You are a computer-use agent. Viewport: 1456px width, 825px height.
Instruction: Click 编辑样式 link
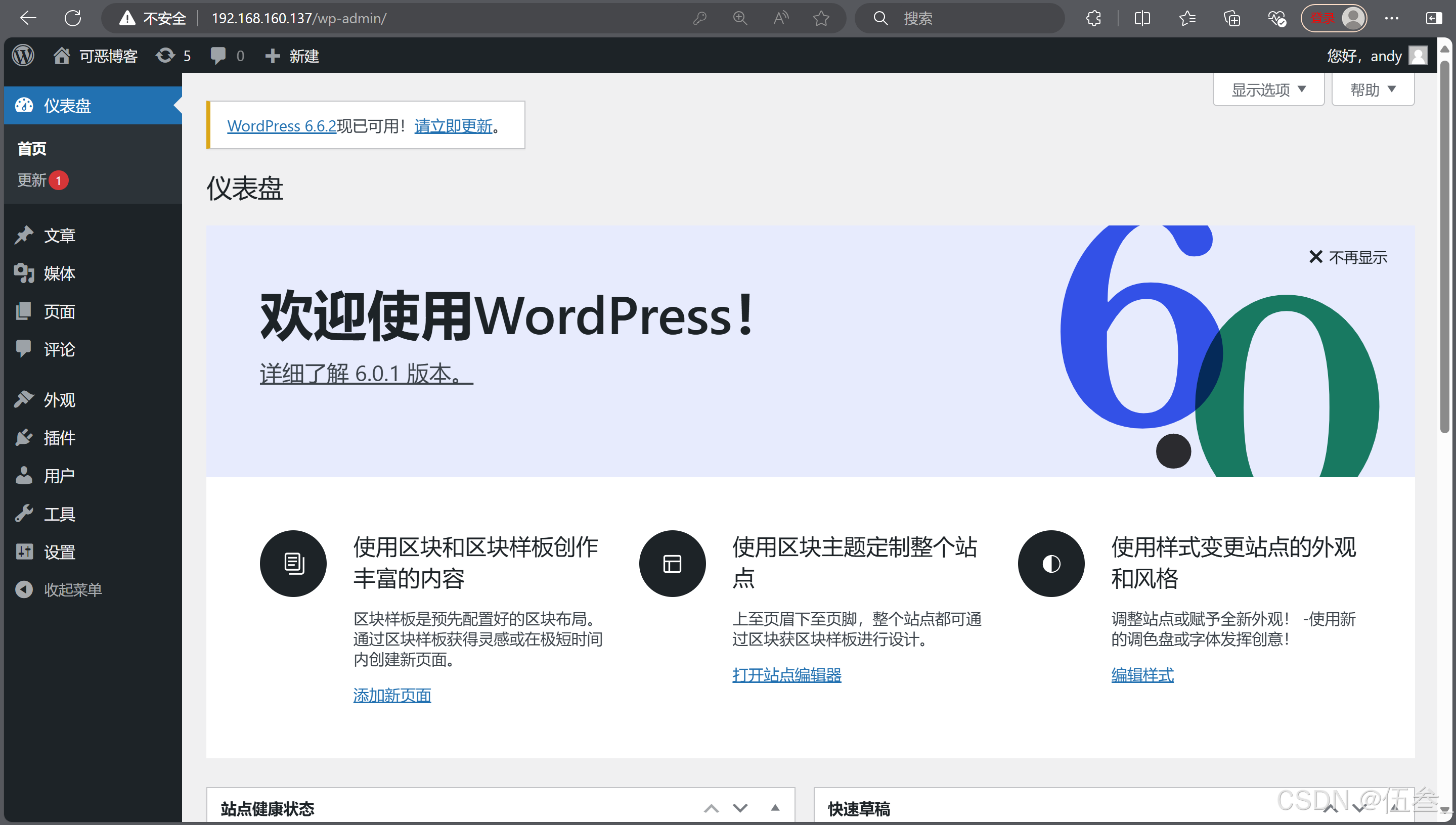coord(1142,674)
